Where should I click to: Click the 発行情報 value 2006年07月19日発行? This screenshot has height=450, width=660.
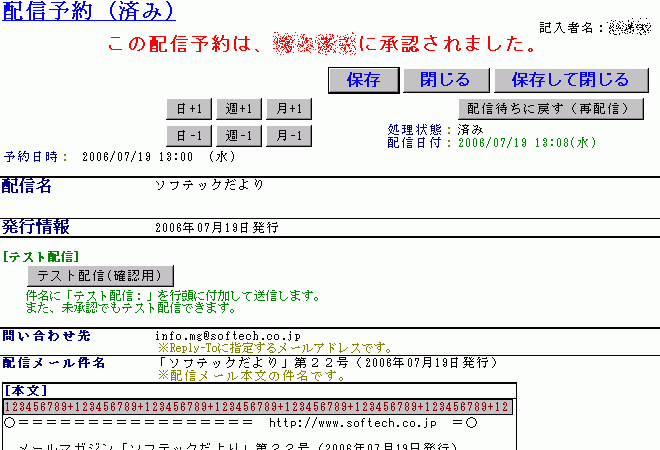coord(217,227)
